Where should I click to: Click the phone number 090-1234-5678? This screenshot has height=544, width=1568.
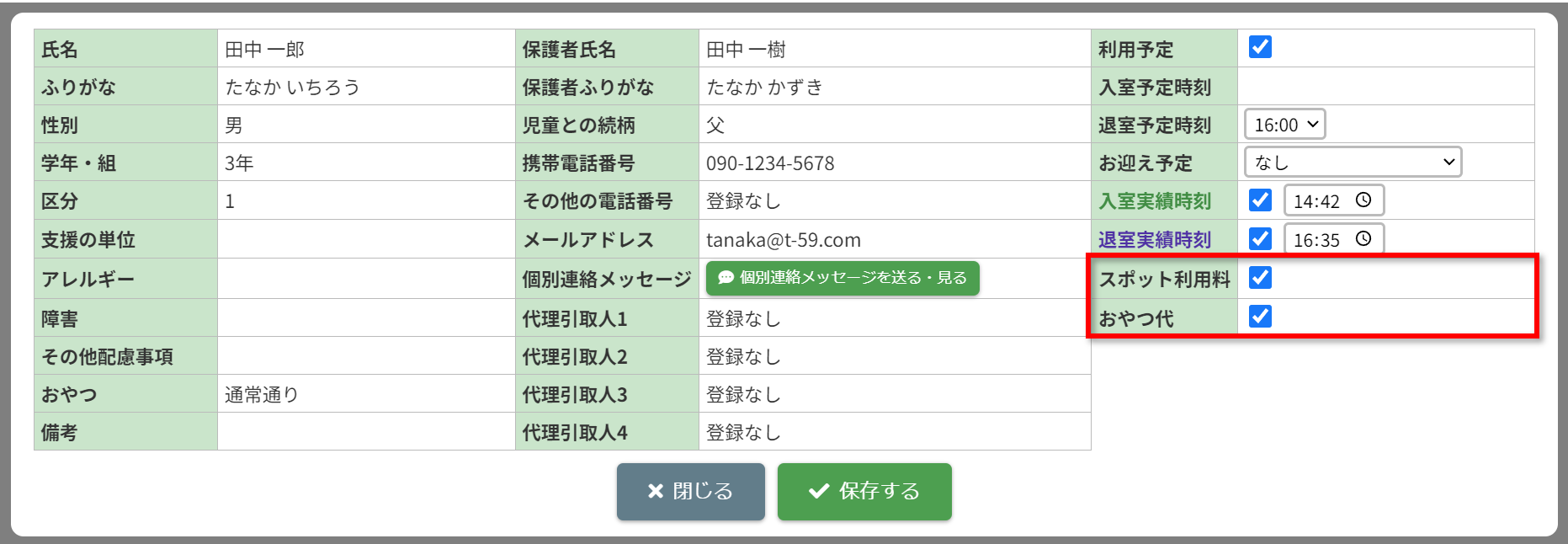770,163
